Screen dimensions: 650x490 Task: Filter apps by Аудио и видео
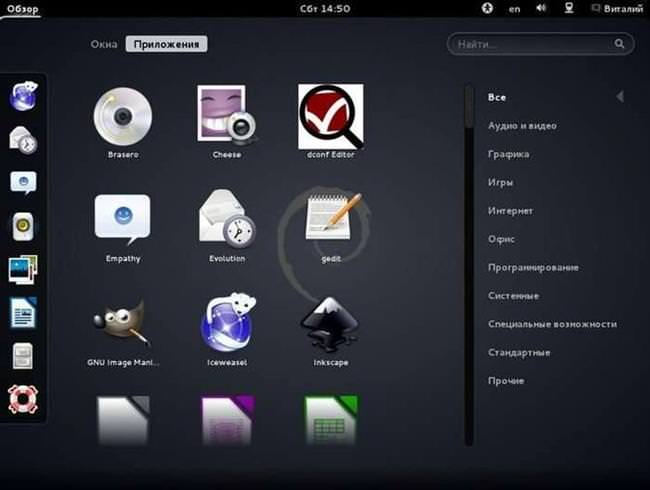522,126
